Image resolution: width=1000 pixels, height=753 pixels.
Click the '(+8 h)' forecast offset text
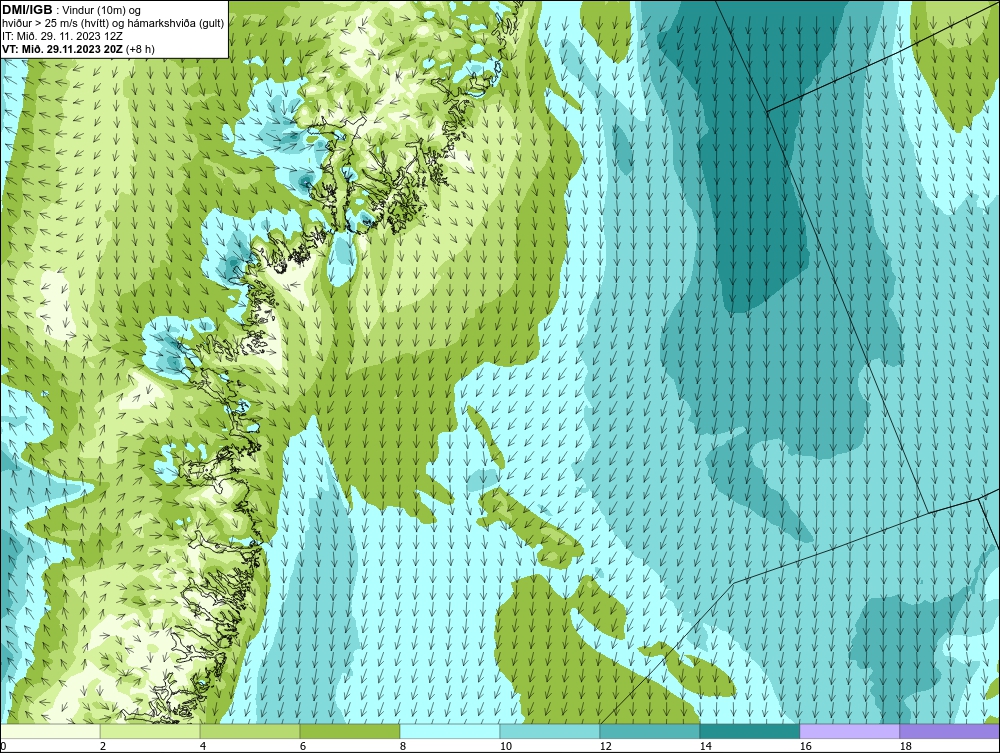click(140, 49)
